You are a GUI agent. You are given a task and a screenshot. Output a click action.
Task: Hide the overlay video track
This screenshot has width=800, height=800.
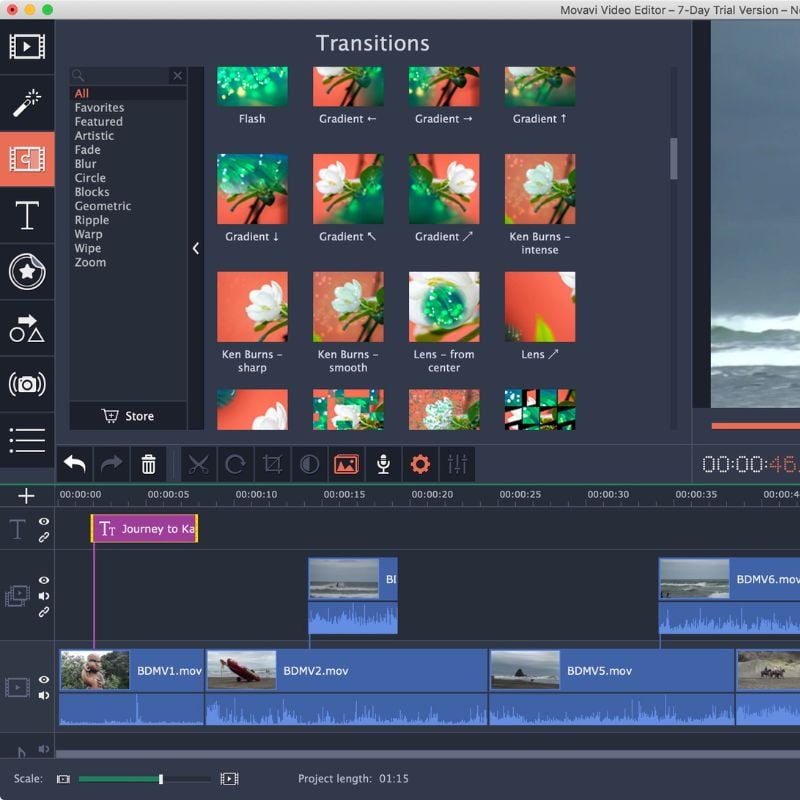pyautogui.click(x=44, y=580)
